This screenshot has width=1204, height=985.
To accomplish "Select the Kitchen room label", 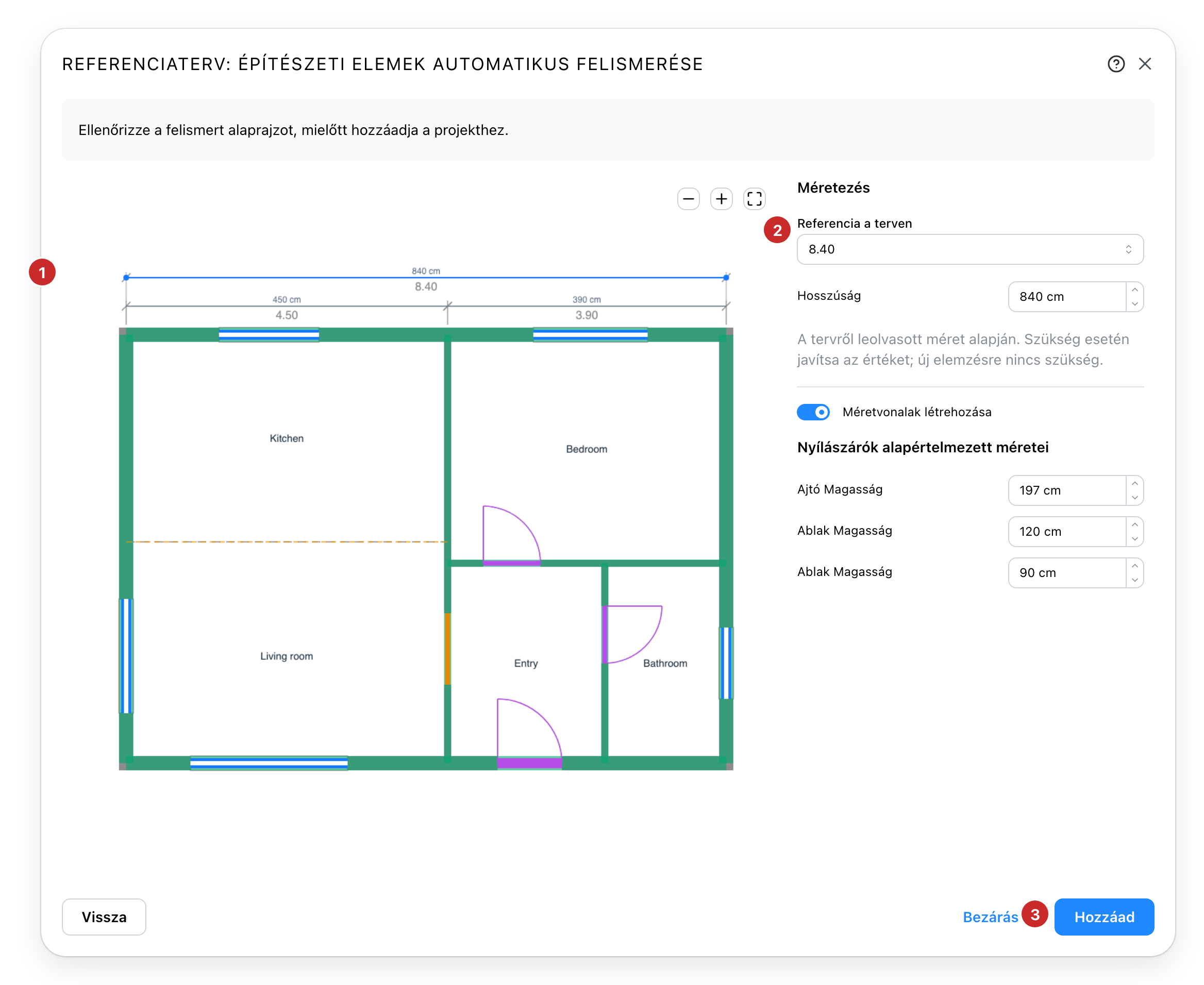I will coord(287,438).
